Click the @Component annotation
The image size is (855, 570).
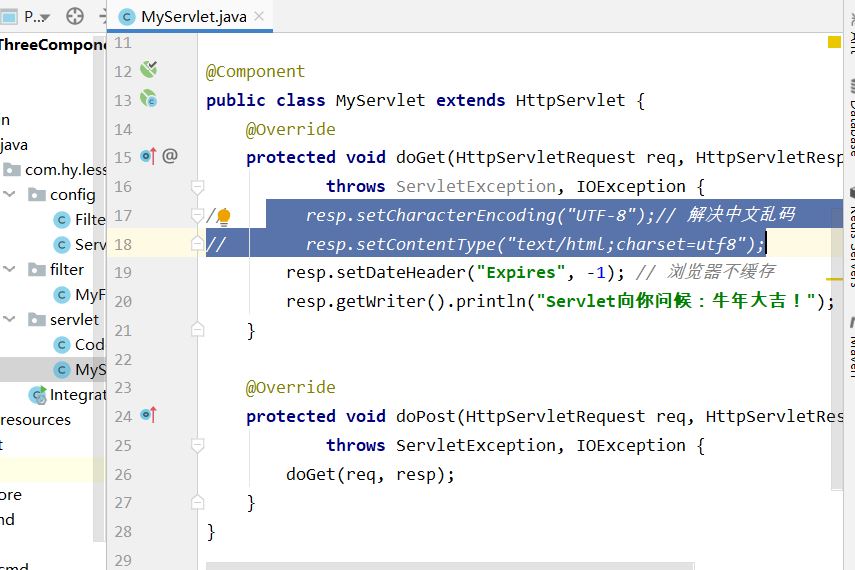coord(255,71)
